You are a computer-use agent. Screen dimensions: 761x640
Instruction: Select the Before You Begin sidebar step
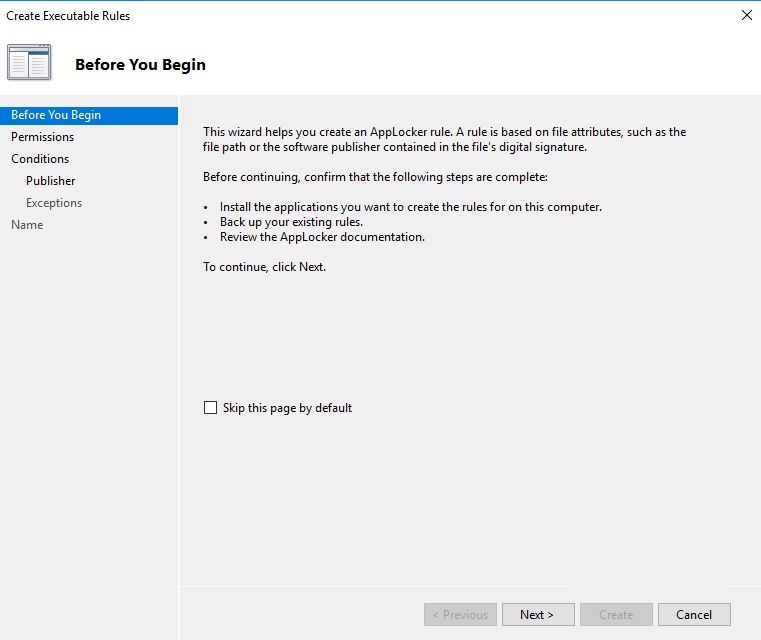[56, 115]
